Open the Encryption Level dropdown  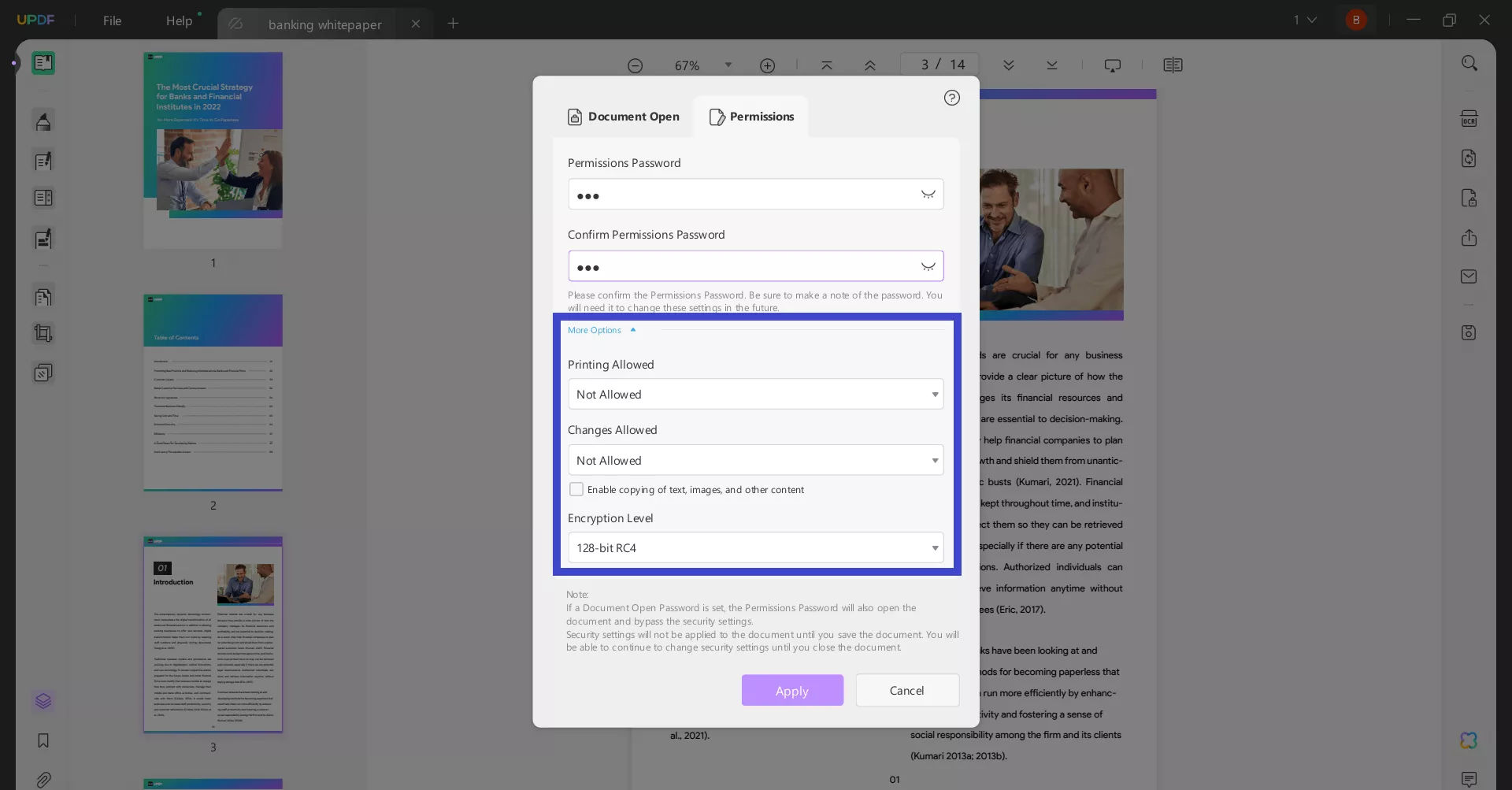(755, 547)
